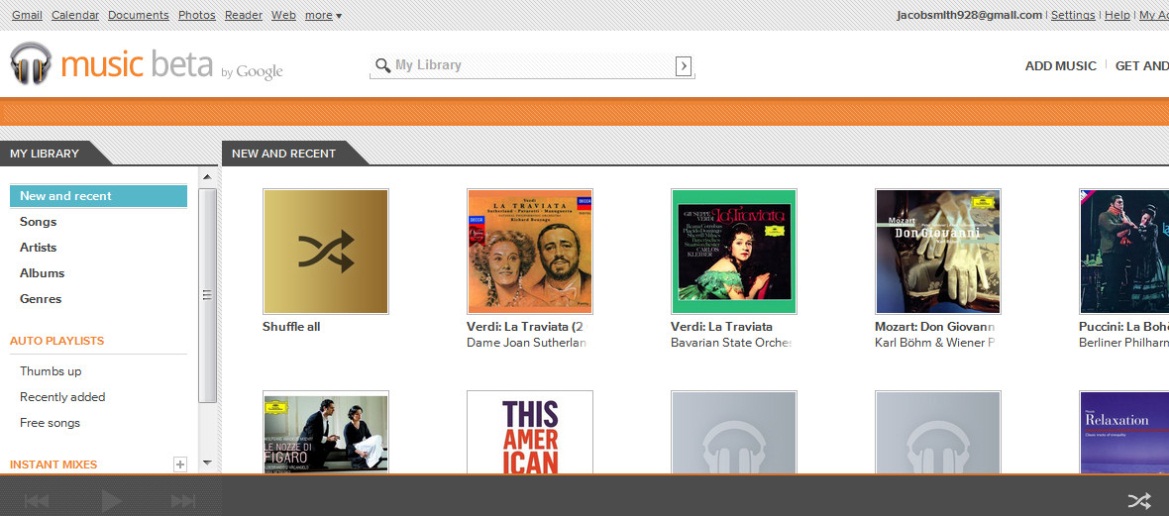The width and height of the screenshot is (1169, 516).
Task: Click MY LIBRARY panel header
Action: pos(45,154)
